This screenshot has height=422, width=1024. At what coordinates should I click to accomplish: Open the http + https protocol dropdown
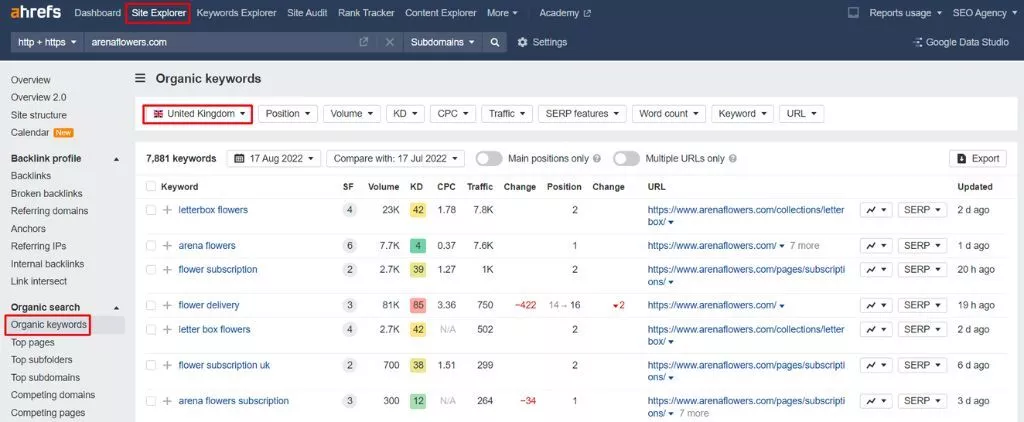click(47, 42)
